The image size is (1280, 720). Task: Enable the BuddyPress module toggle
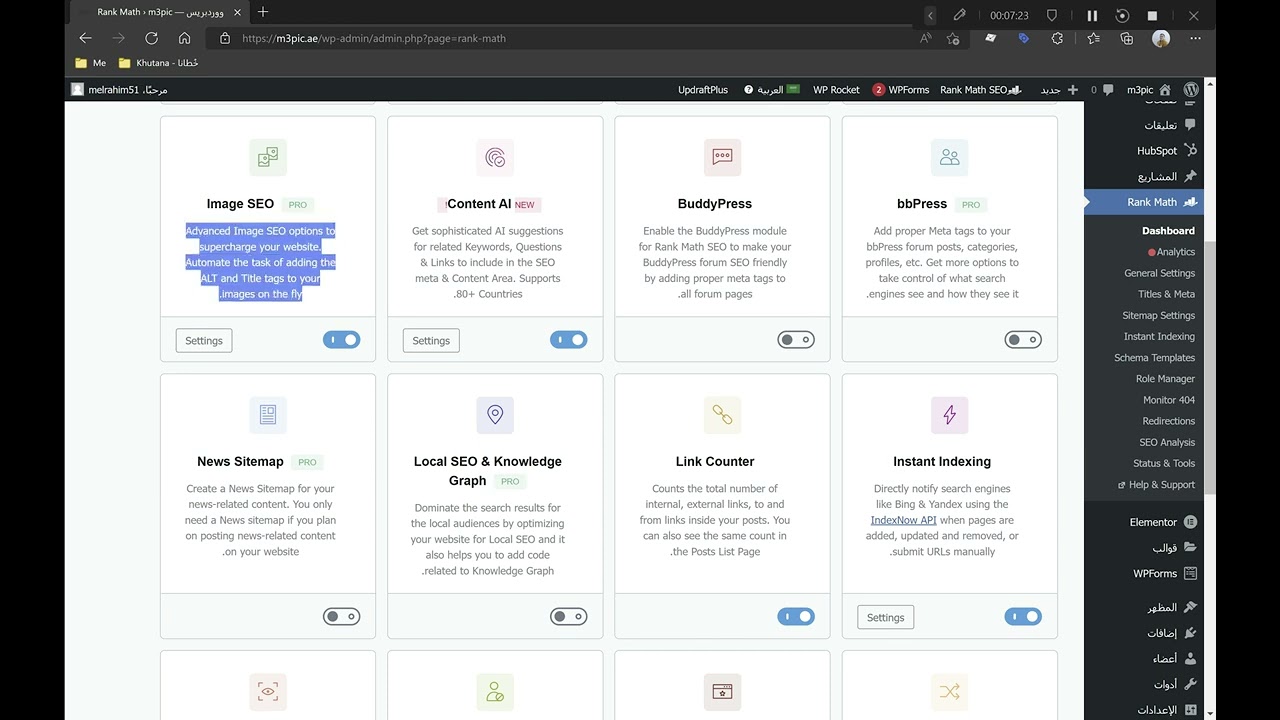point(795,340)
